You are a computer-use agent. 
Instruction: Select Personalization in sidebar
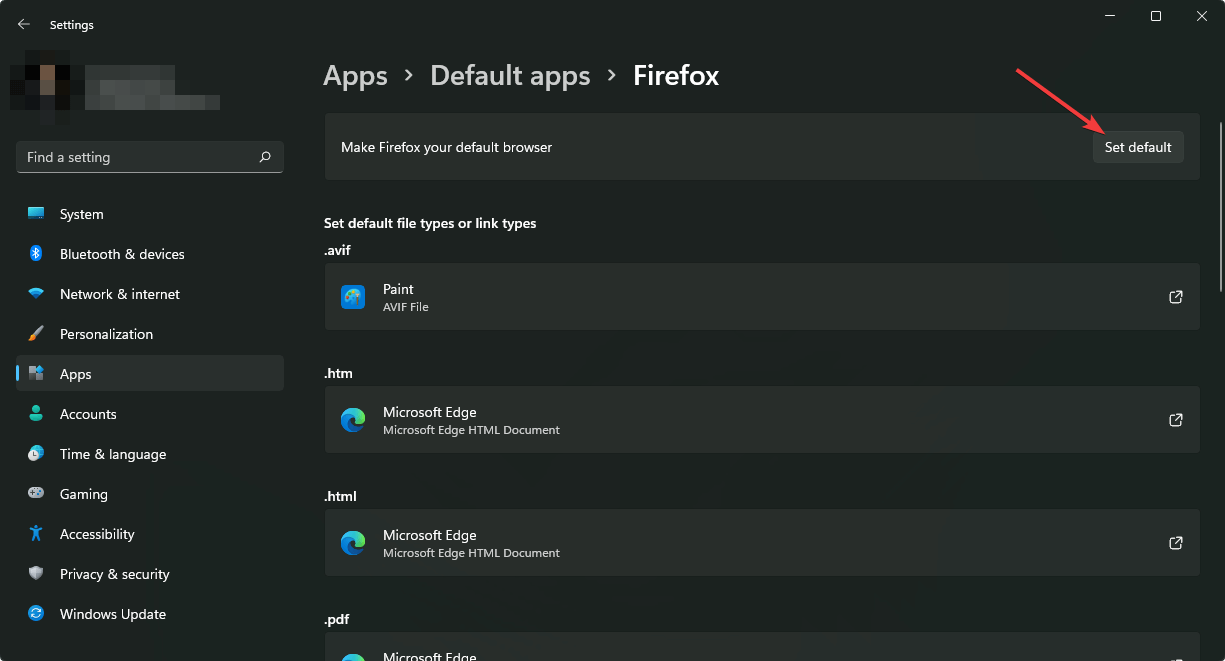pyautogui.click(x=150, y=334)
